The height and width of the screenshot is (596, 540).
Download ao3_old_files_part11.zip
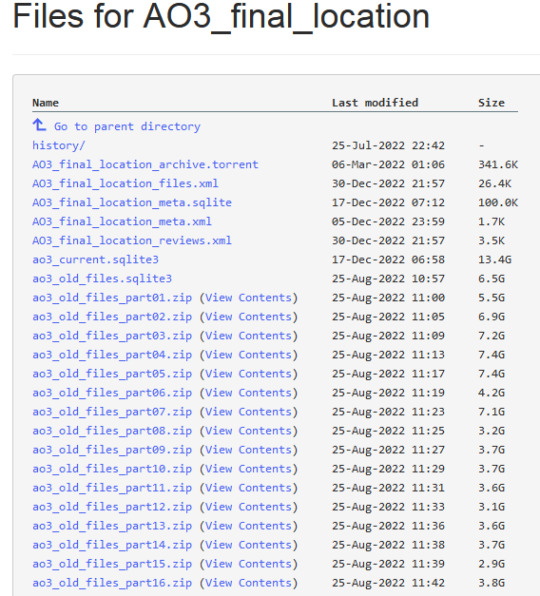pos(112,488)
